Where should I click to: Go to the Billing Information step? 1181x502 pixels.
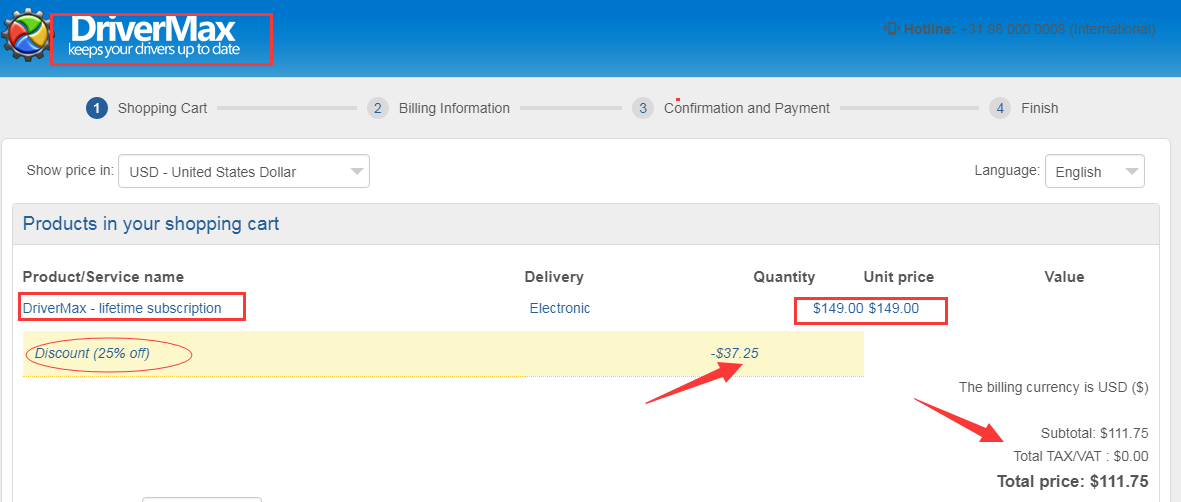(x=454, y=108)
